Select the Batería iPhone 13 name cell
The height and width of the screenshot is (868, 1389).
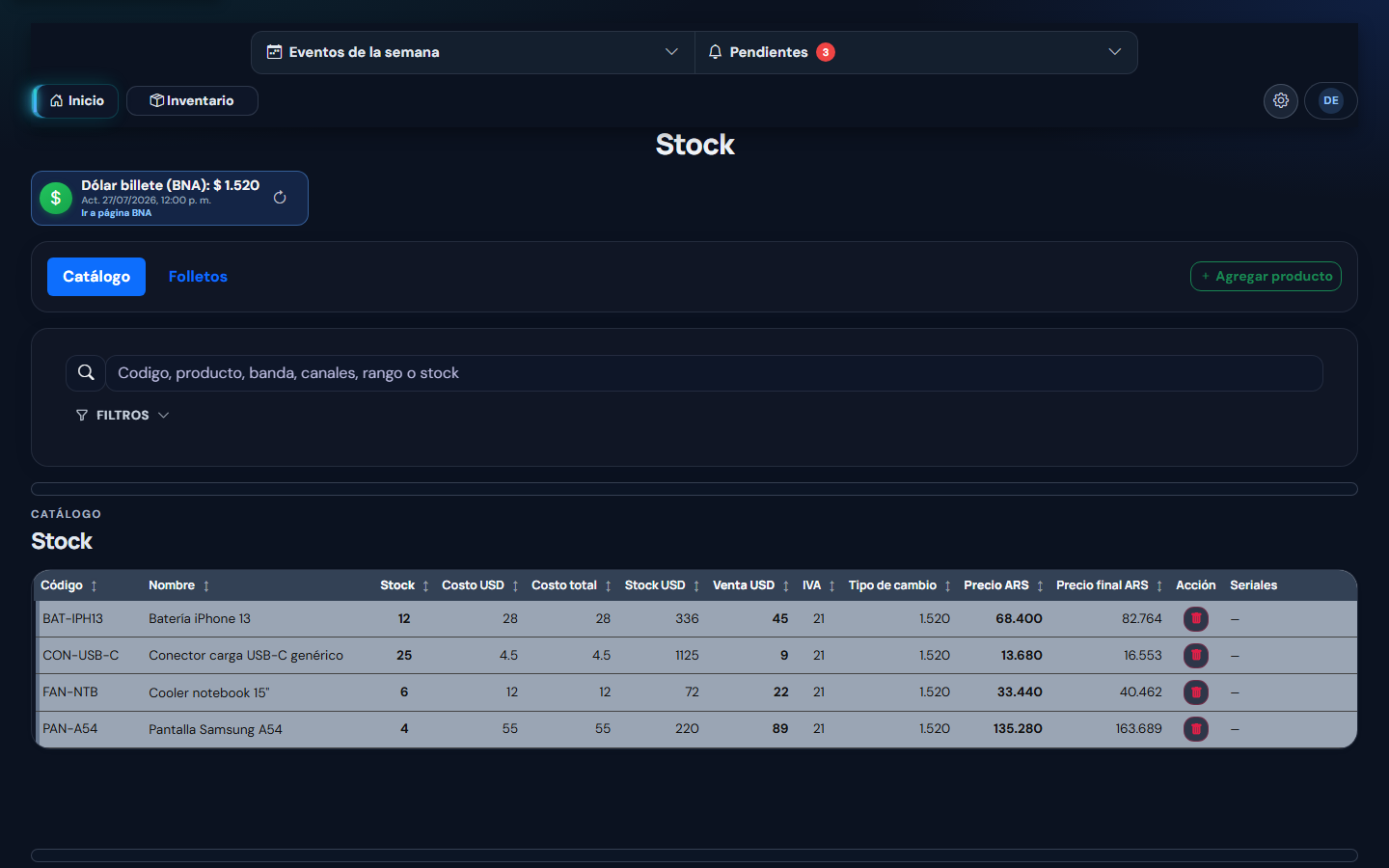pyautogui.click(x=200, y=618)
